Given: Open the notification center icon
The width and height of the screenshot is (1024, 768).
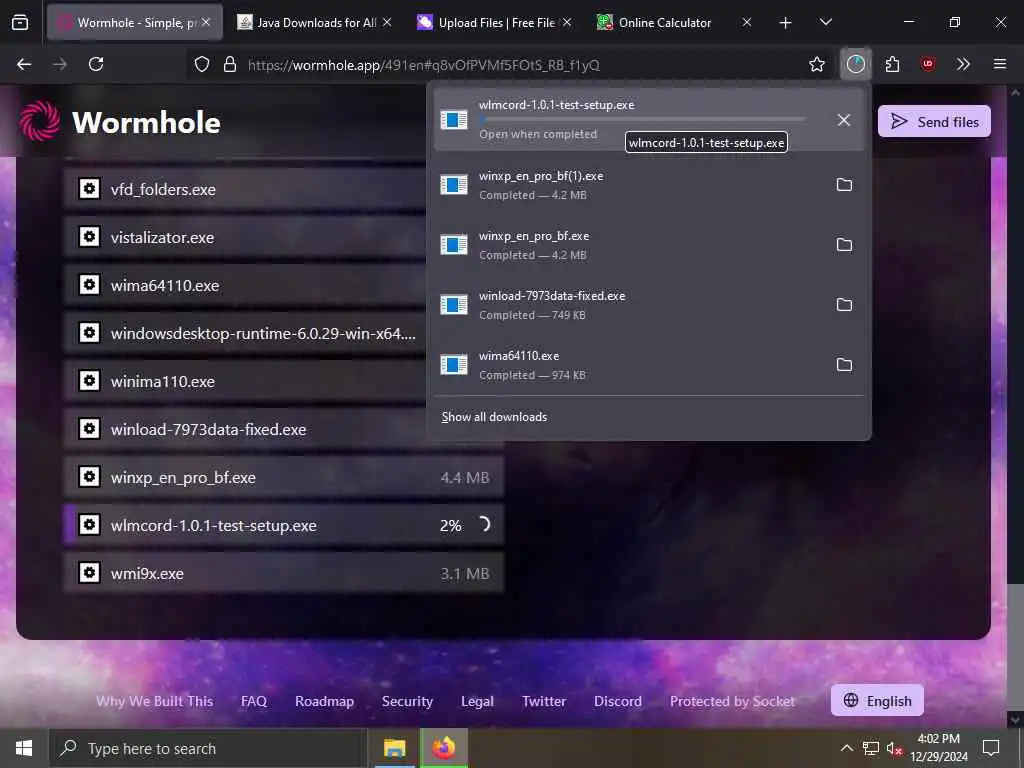Looking at the screenshot, I should coord(991,748).
